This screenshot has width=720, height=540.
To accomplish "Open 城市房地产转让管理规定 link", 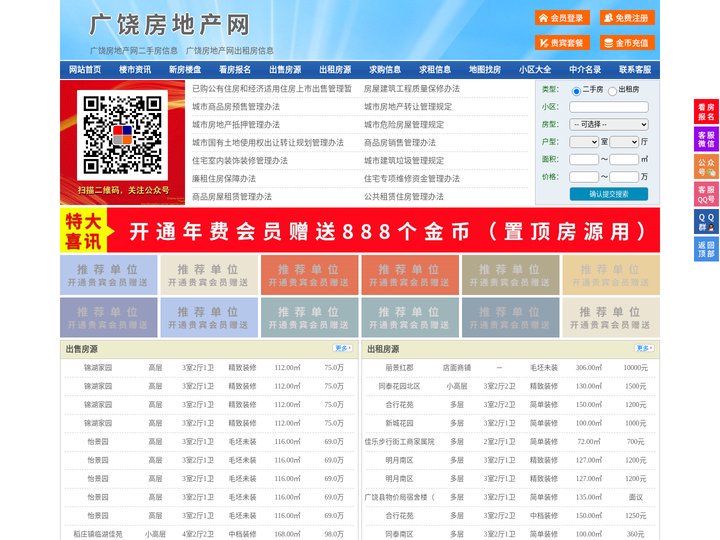I will click(408, 107).
